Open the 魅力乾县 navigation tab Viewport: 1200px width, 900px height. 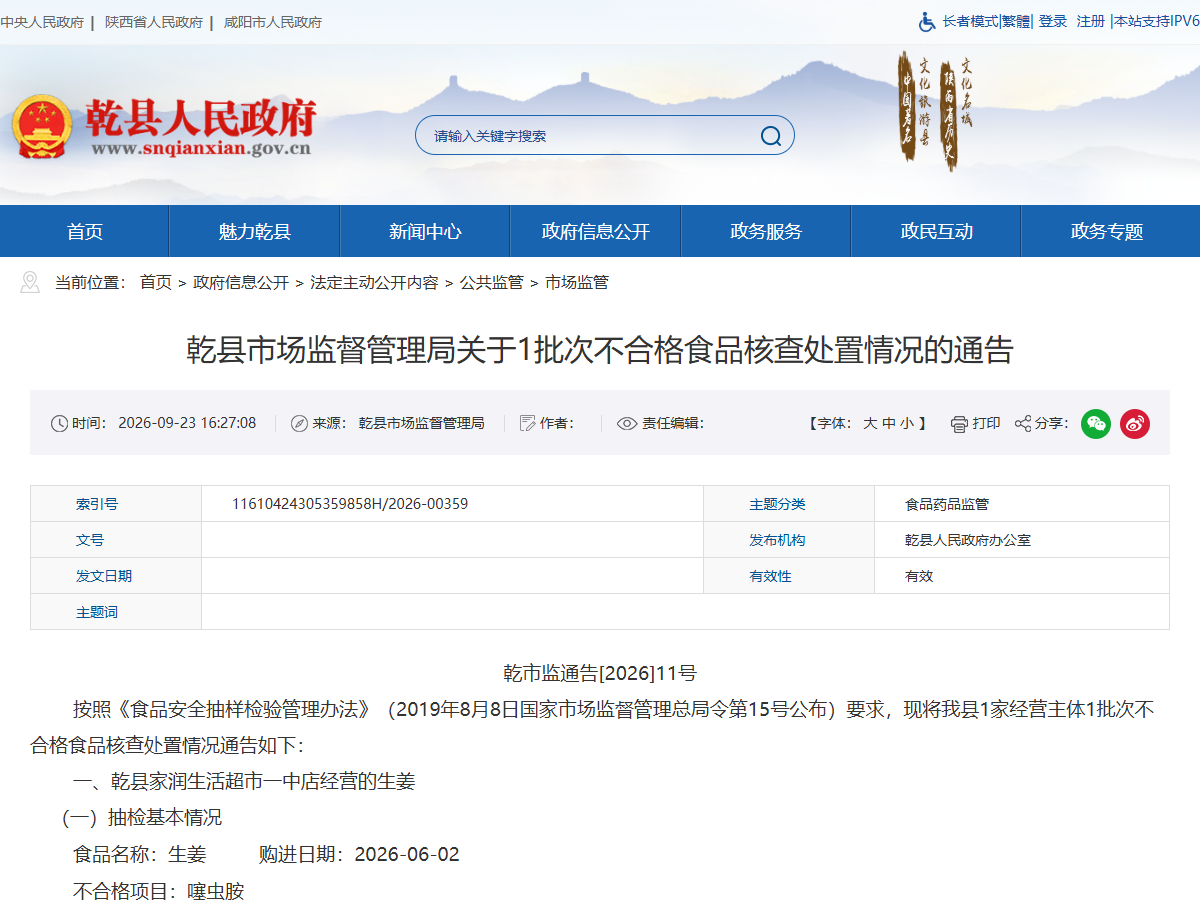pos(255,231)
